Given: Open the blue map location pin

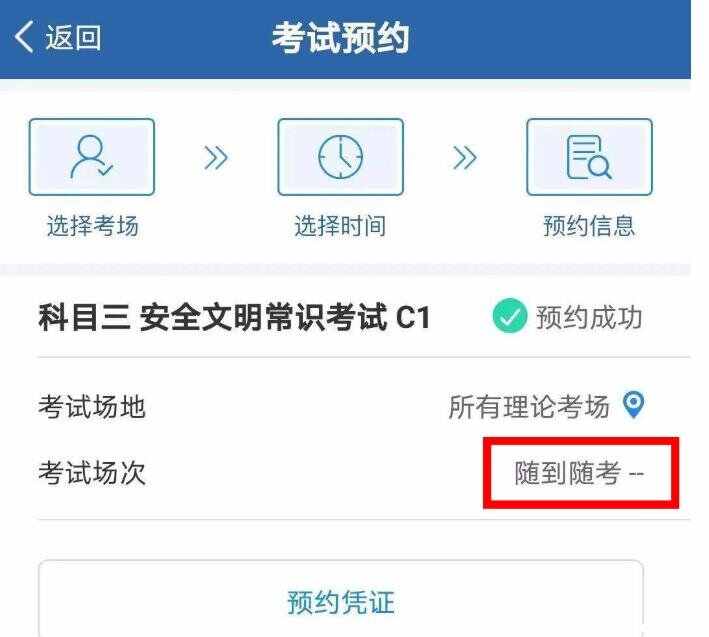Looking at the screenshot, I should (x=633, y=405).
